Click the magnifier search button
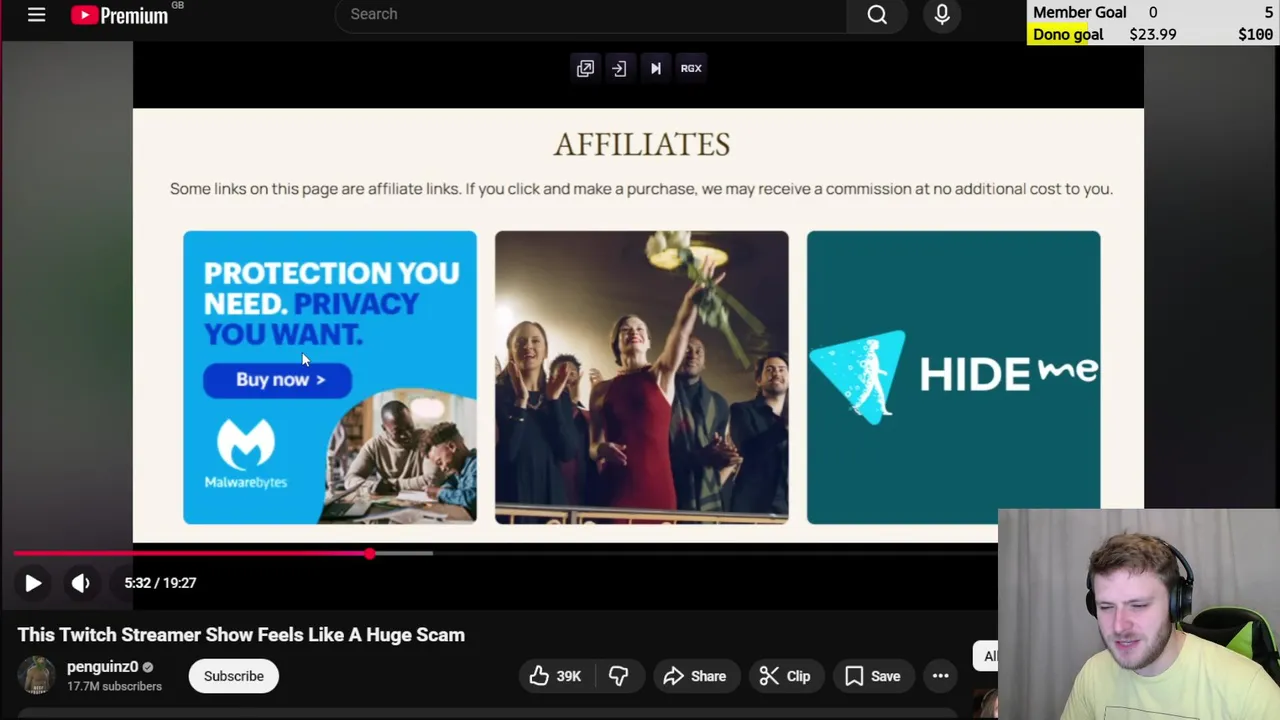 (877, 14)
